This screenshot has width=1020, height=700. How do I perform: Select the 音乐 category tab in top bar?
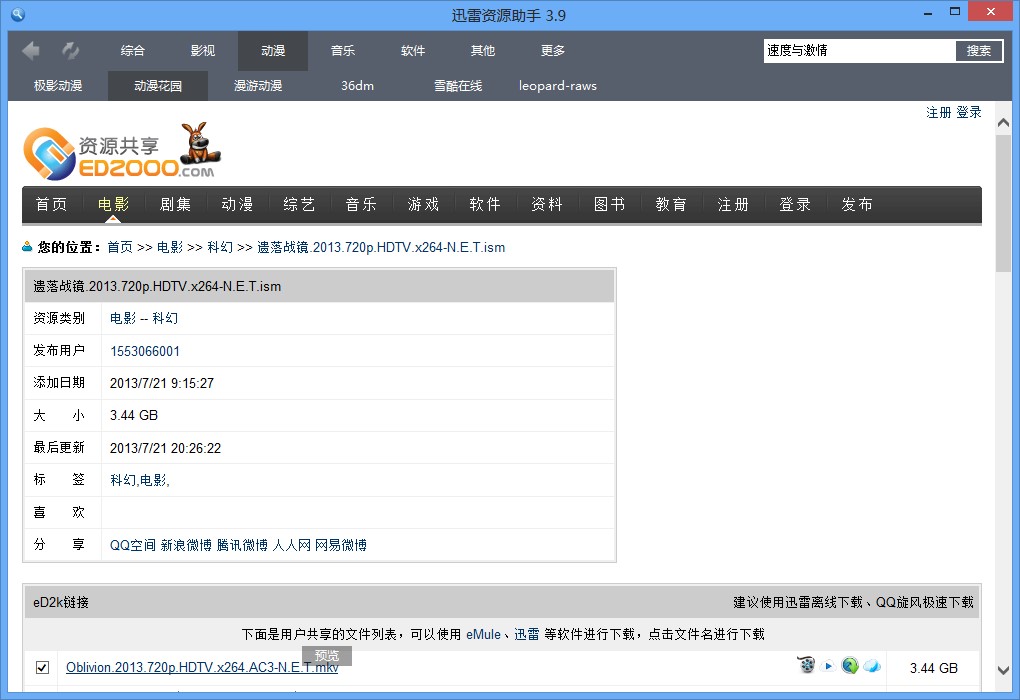pos(343,51)
